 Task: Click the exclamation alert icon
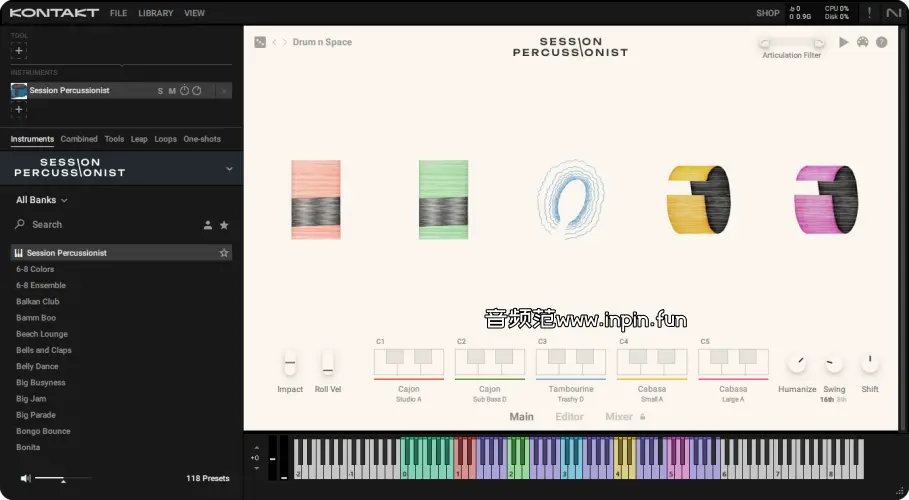869,13
